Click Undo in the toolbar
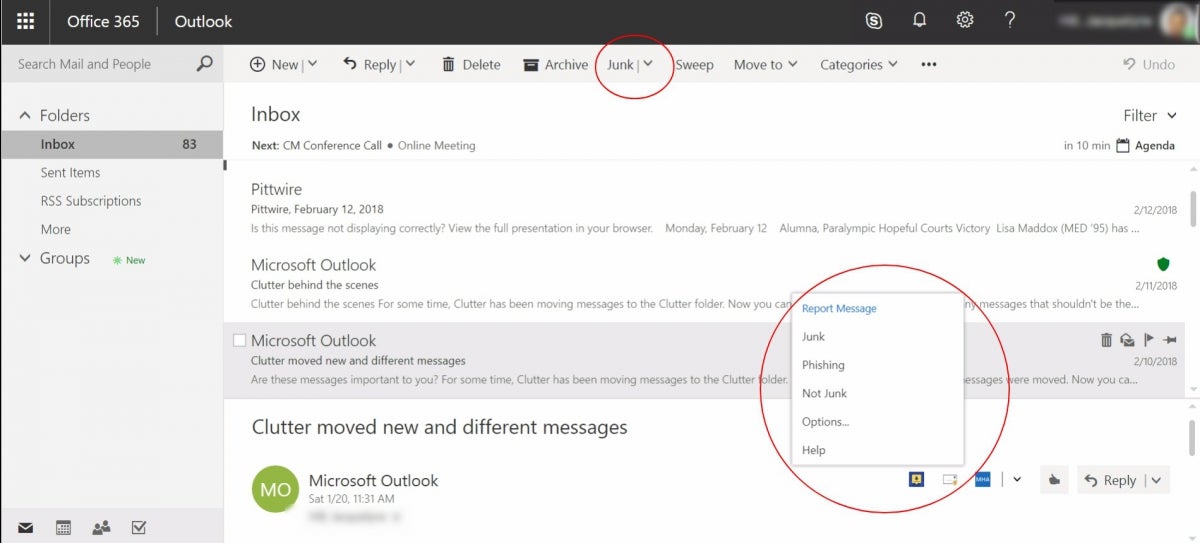The height and width of the screenshot is (543, 1200). [1149, 64]
